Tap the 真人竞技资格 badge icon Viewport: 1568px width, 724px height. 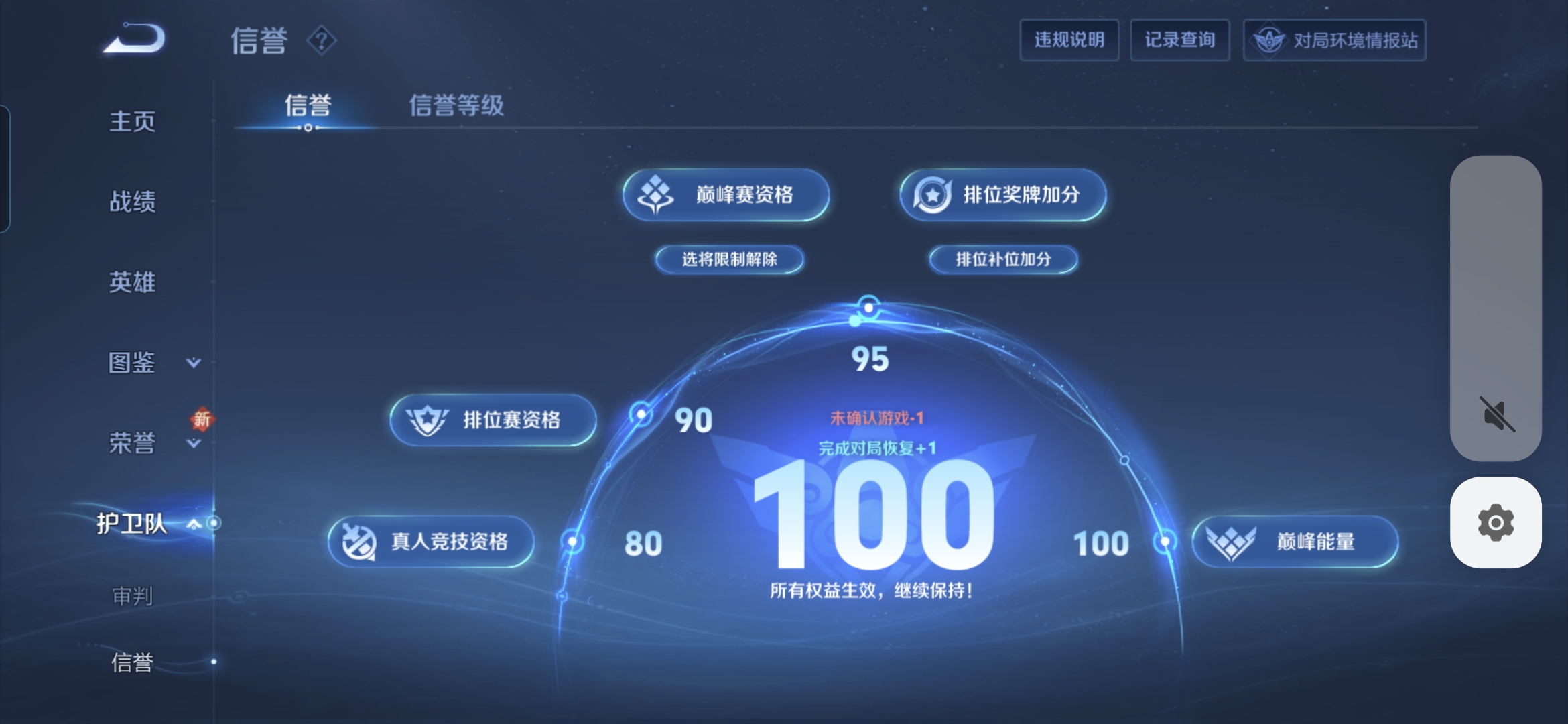360,541
